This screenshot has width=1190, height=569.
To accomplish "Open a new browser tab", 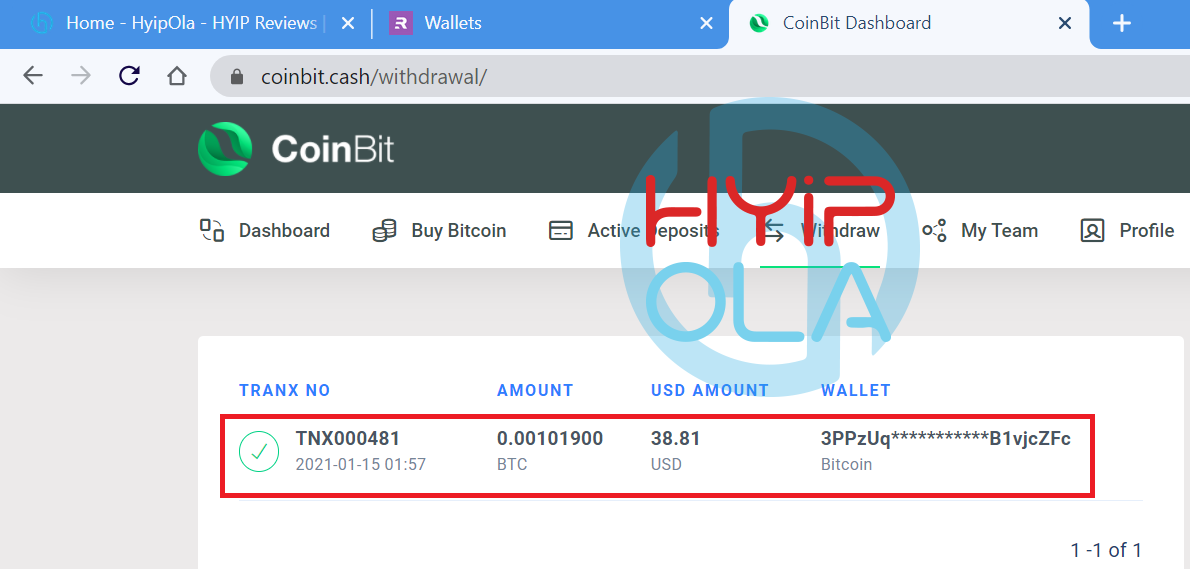I will point(1122,24).
